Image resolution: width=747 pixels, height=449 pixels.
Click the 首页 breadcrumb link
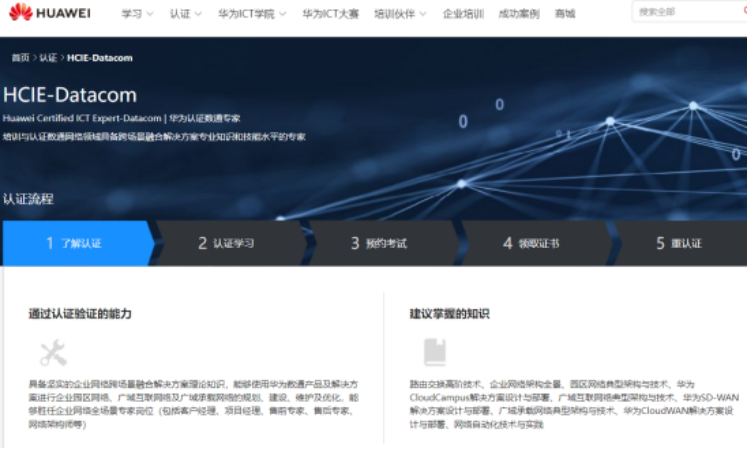pos(20,58)
